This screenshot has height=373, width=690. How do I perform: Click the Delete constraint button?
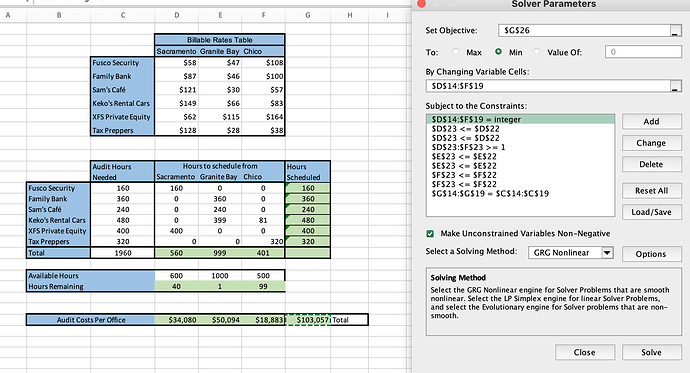[x=651, y=164]
